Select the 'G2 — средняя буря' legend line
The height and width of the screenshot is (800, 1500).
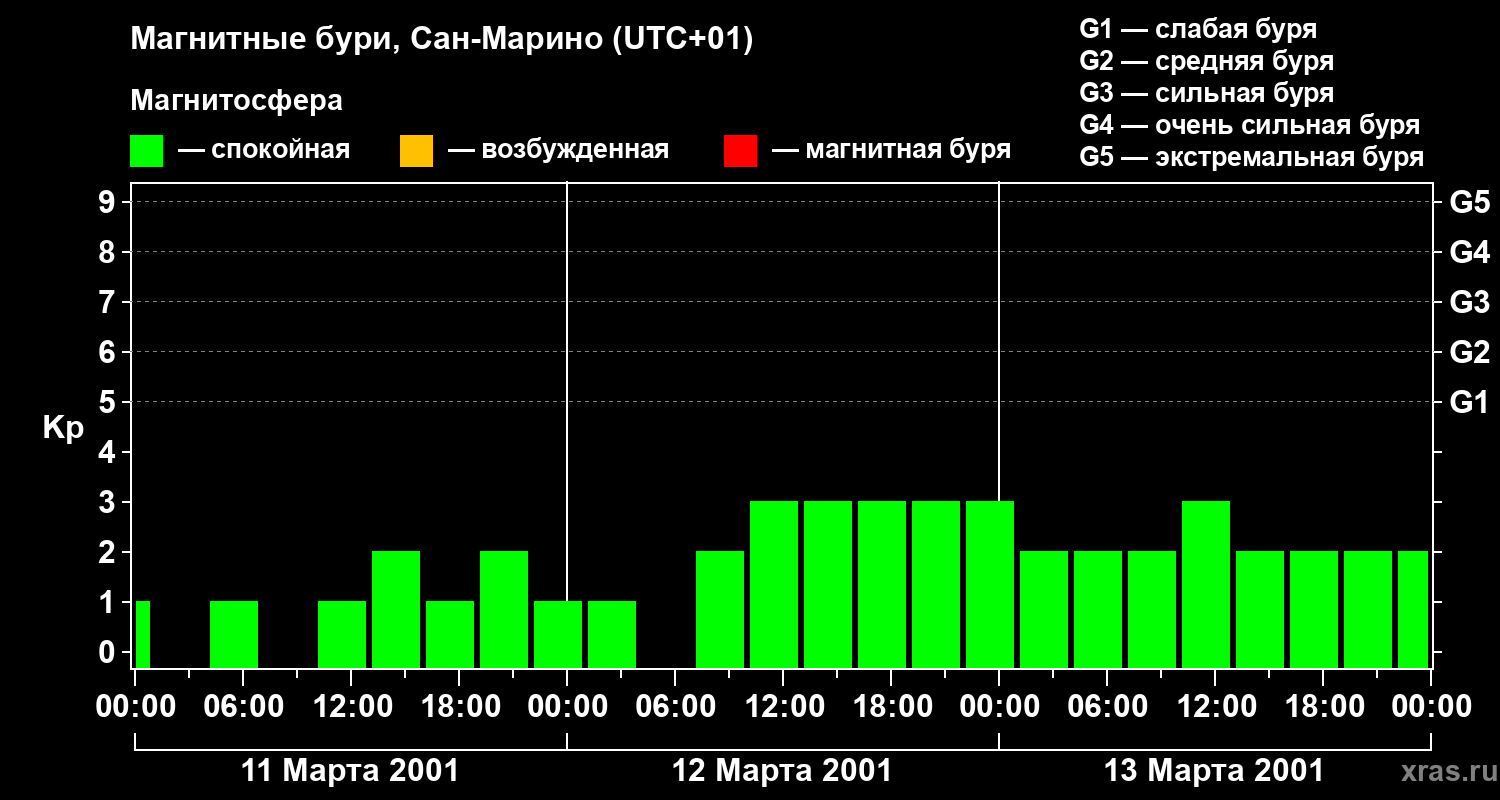[1207, 61]
